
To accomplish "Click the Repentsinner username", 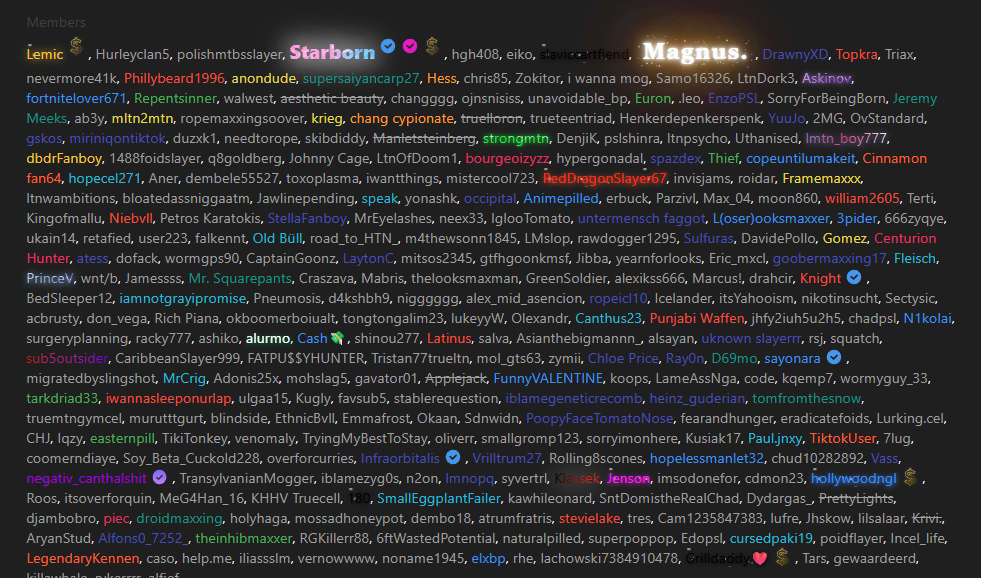I will click(x=175, y=98).
